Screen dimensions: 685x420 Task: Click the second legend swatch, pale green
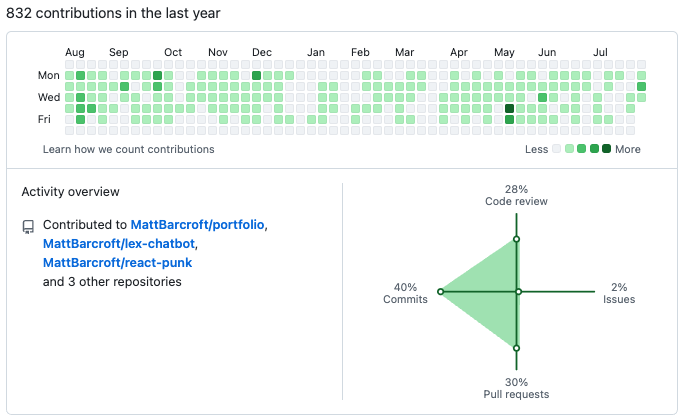pyautogui.click(x=569, y=149)
